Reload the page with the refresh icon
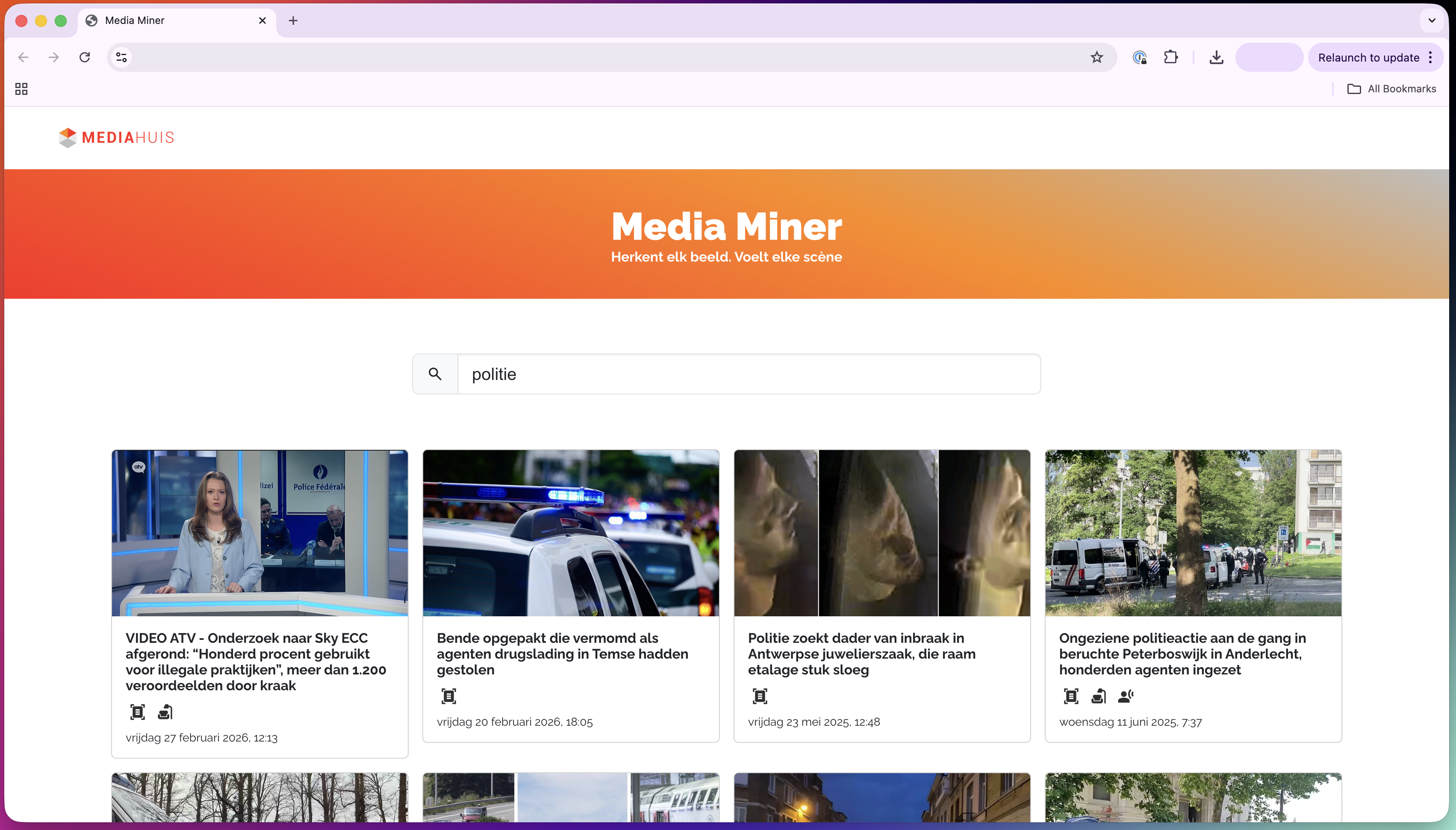 (84, 57)
